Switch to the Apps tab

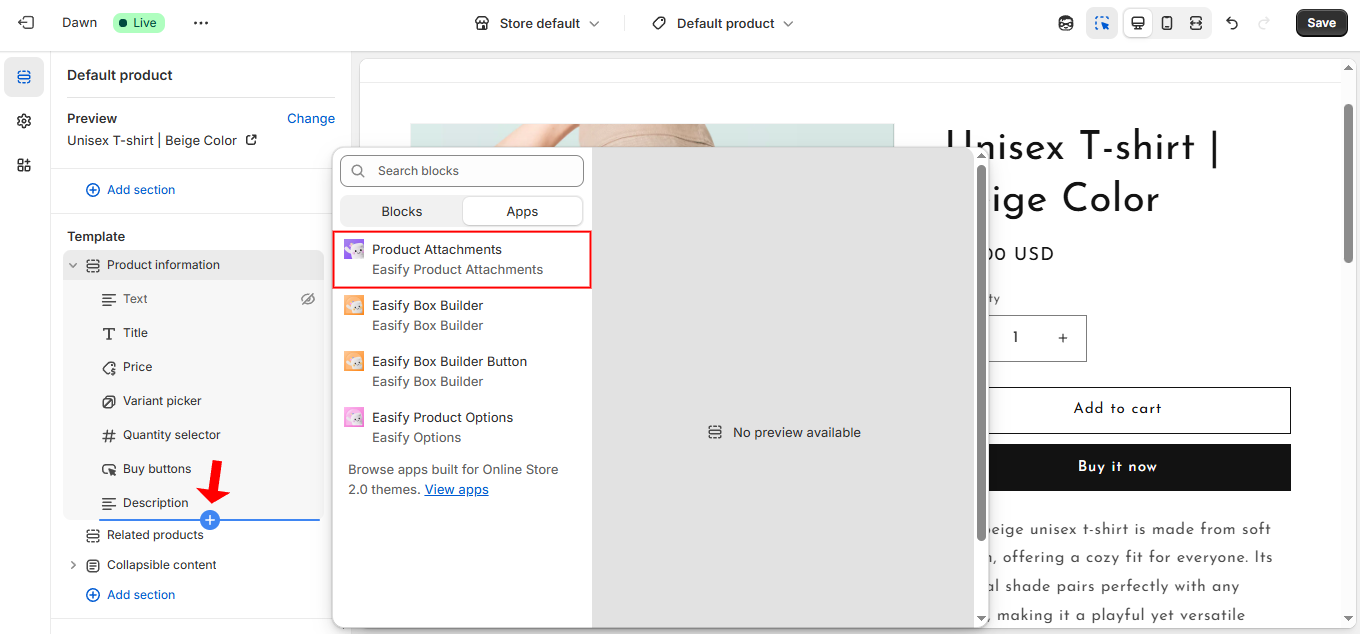[x=522, y=211]
